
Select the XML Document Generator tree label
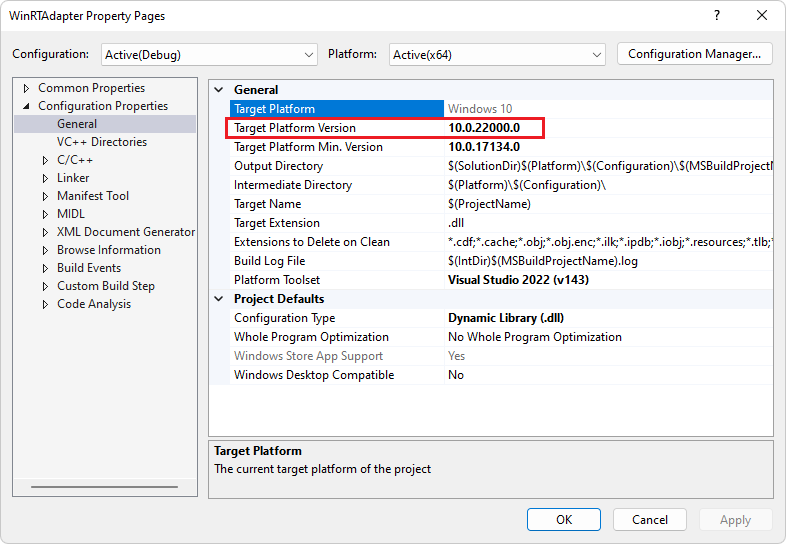pyautogui.click(x=126, y=232)
